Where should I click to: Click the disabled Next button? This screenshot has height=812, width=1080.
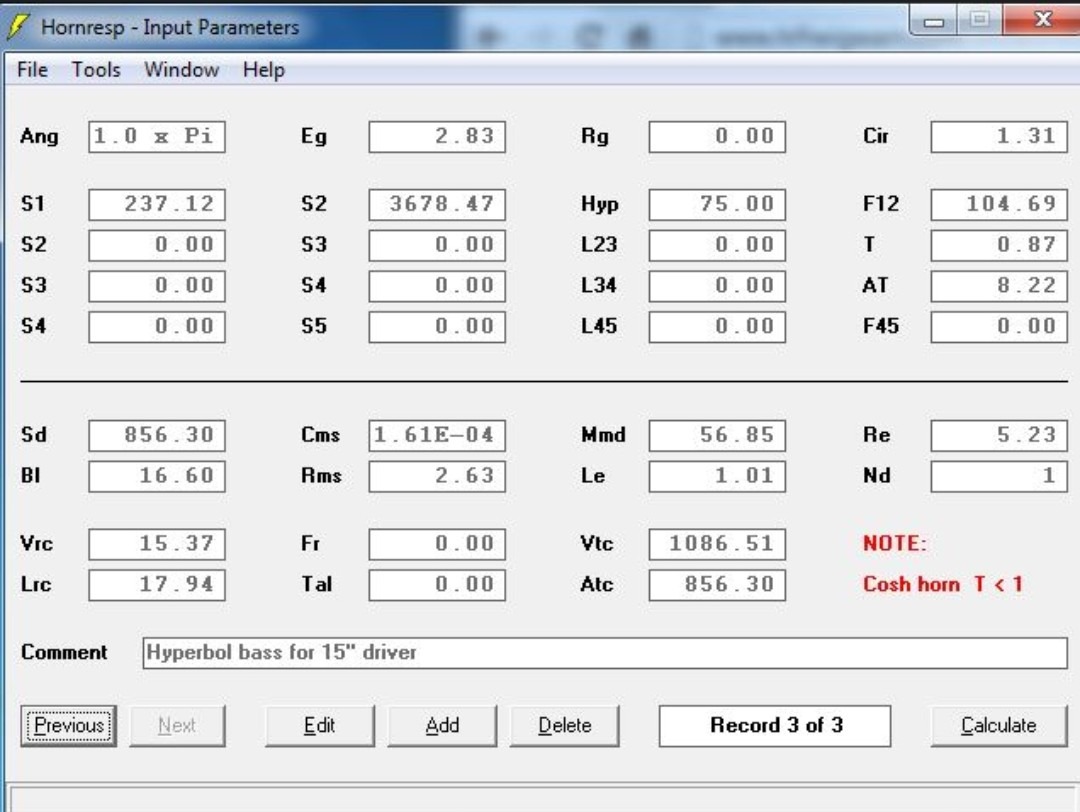tap(177, 725)
